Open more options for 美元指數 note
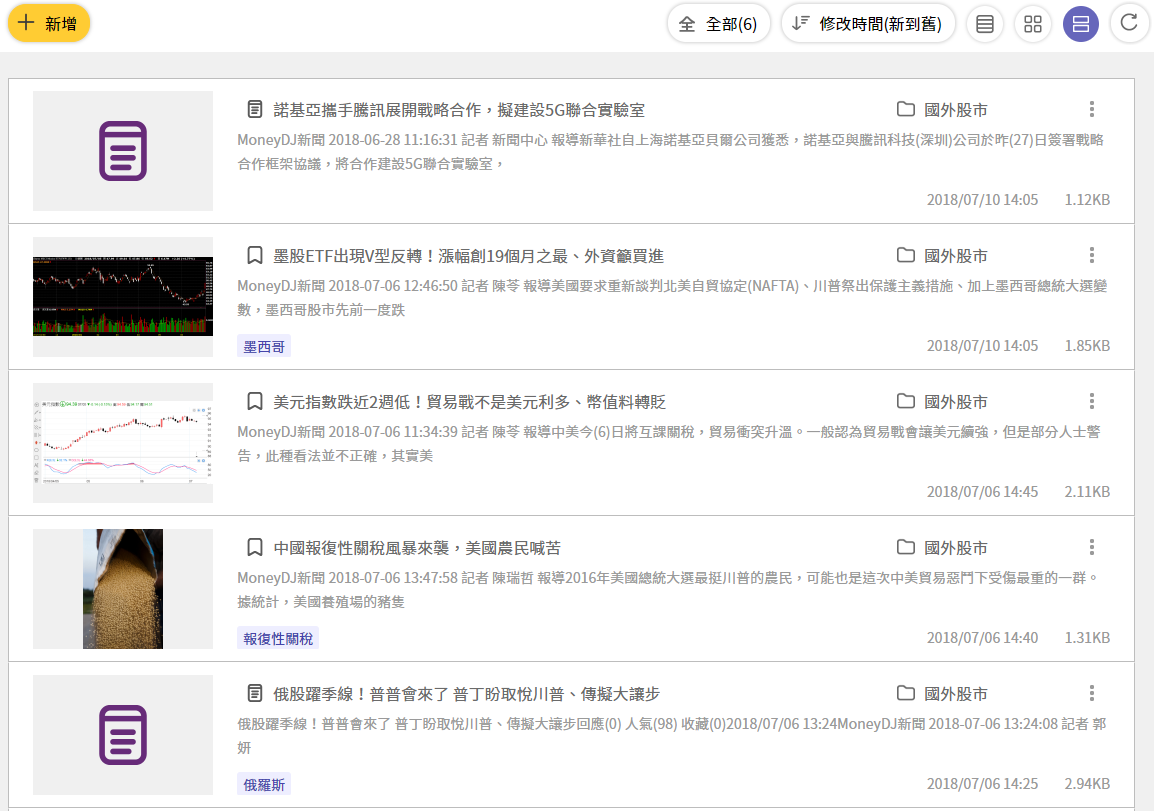 pos(1091,401)
